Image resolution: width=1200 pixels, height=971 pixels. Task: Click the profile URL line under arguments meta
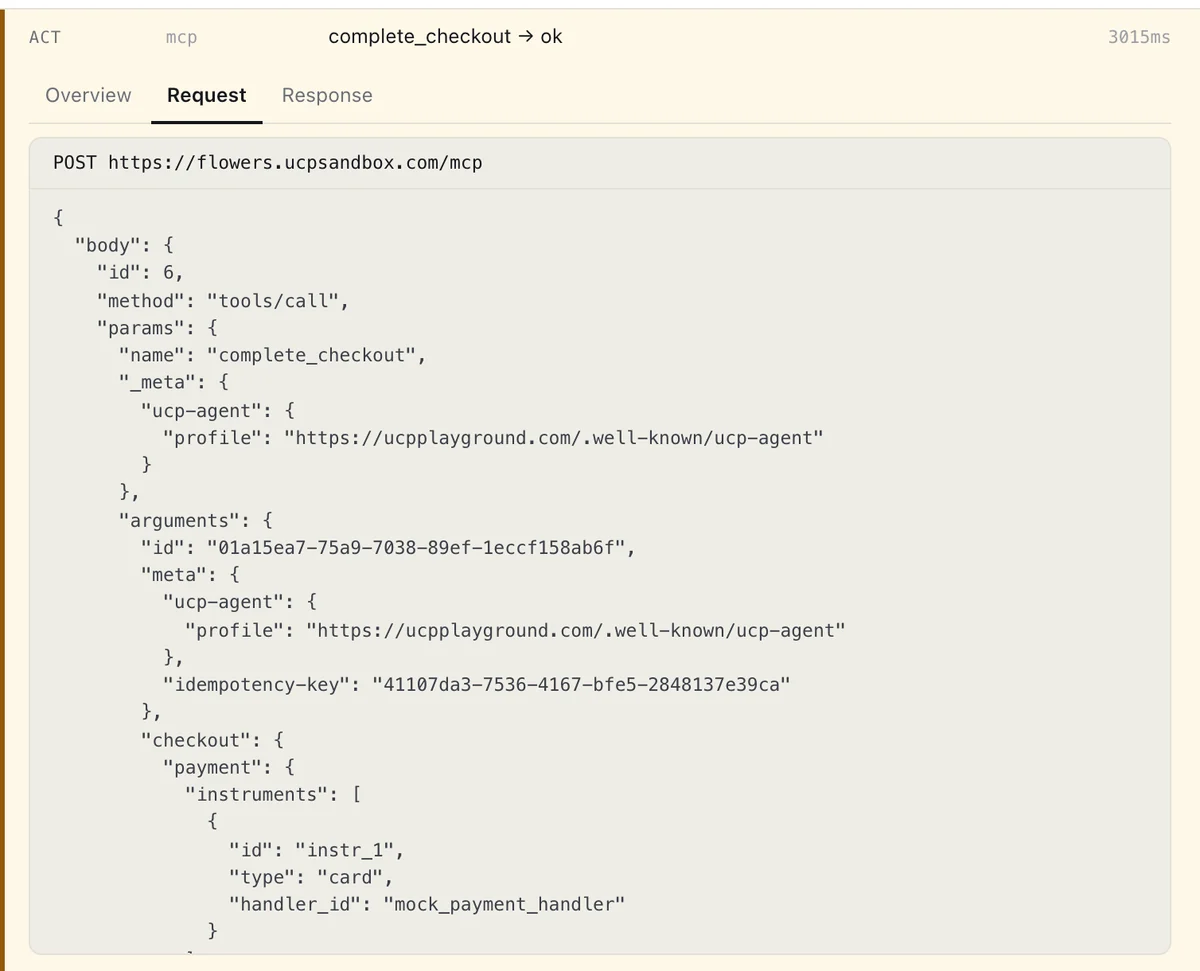(x=515, y=630)
